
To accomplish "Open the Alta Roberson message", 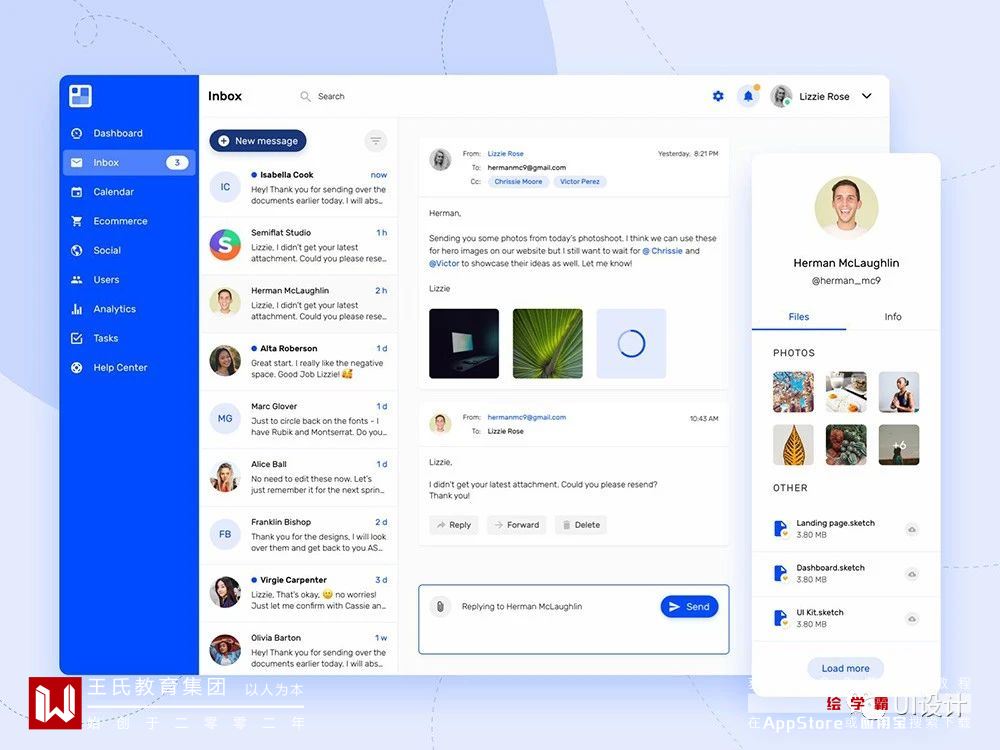I will coord(298,362).
